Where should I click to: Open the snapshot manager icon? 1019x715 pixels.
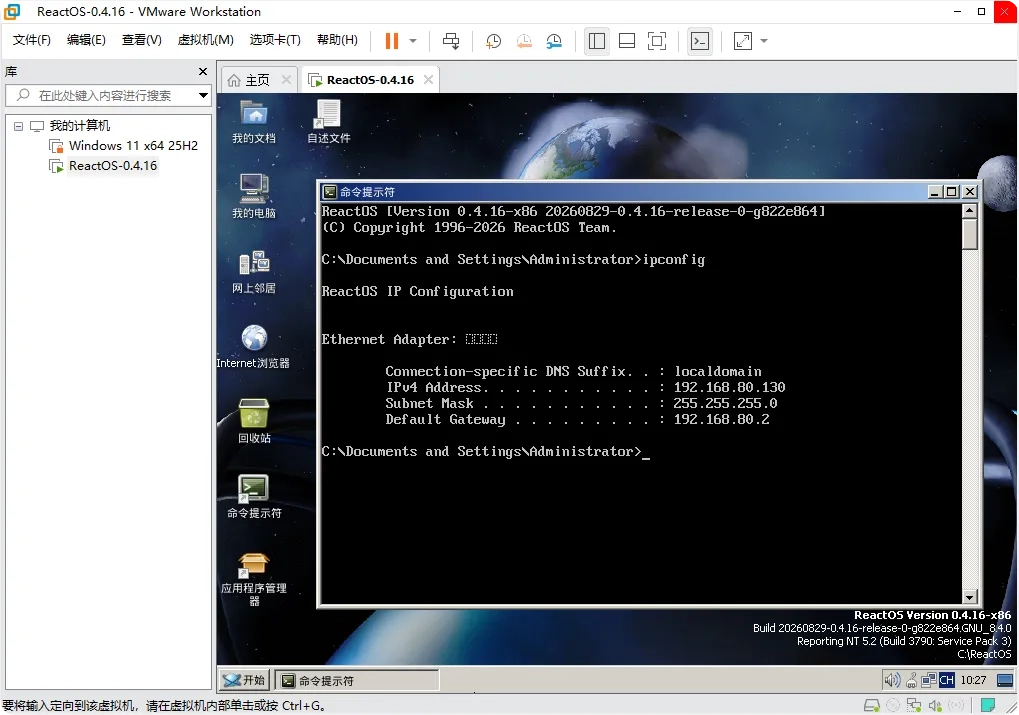pos(554,41)
